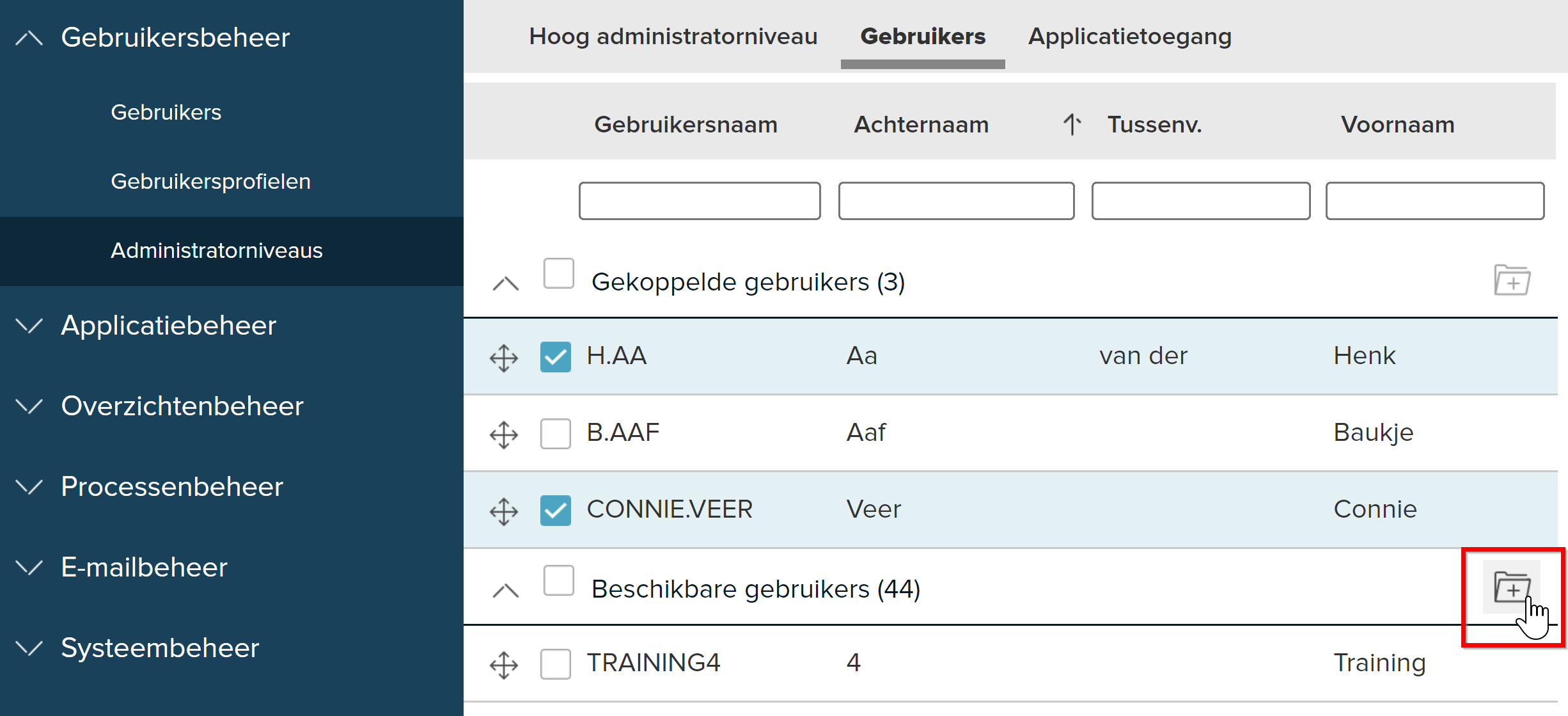Expand the Overzichtenbeheer menu section
Image resolution: width=1568 pixels, height=716 pixels.
coord(29,406)
